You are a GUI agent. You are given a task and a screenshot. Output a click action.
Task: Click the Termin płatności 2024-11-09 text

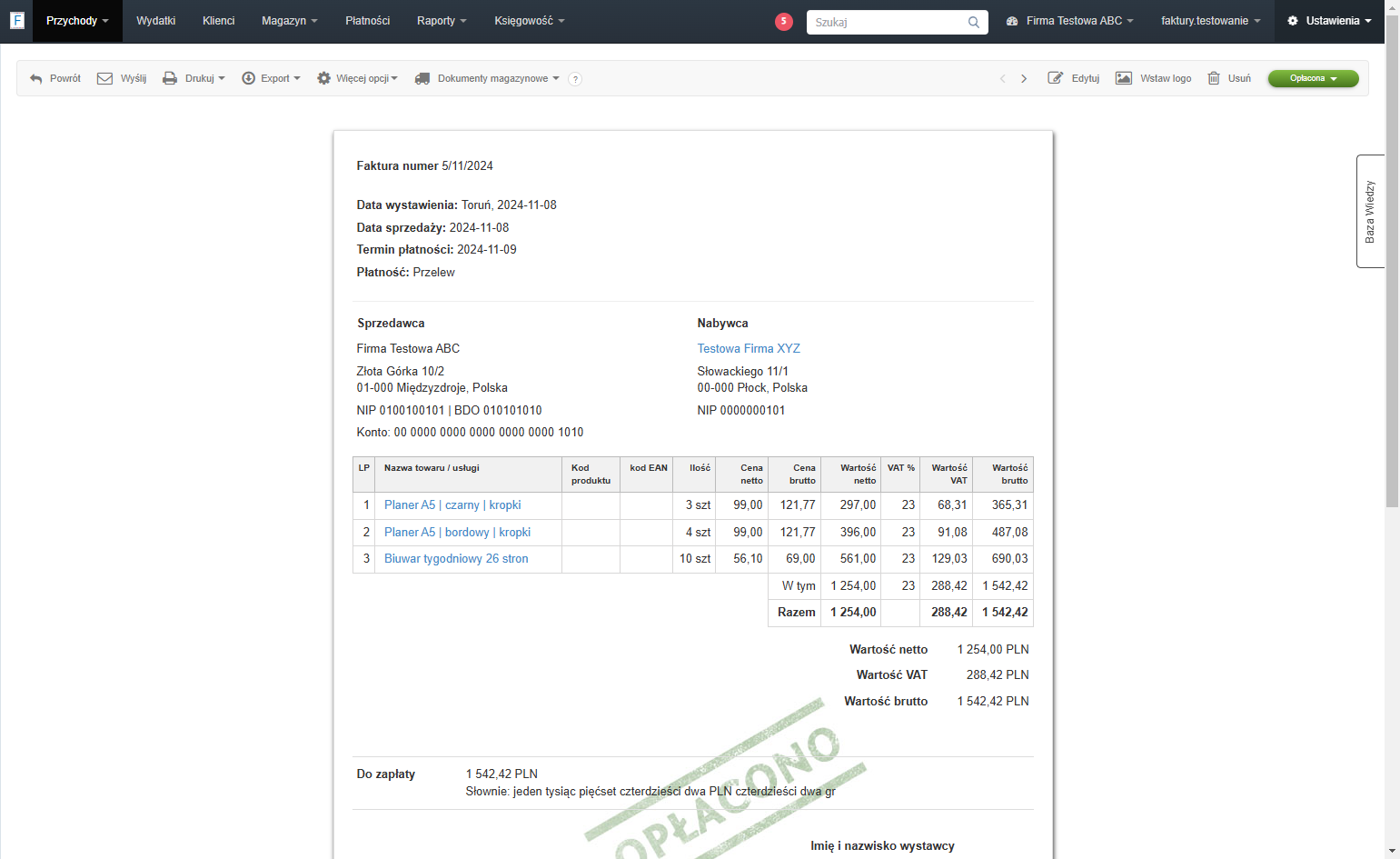[436, 249]
